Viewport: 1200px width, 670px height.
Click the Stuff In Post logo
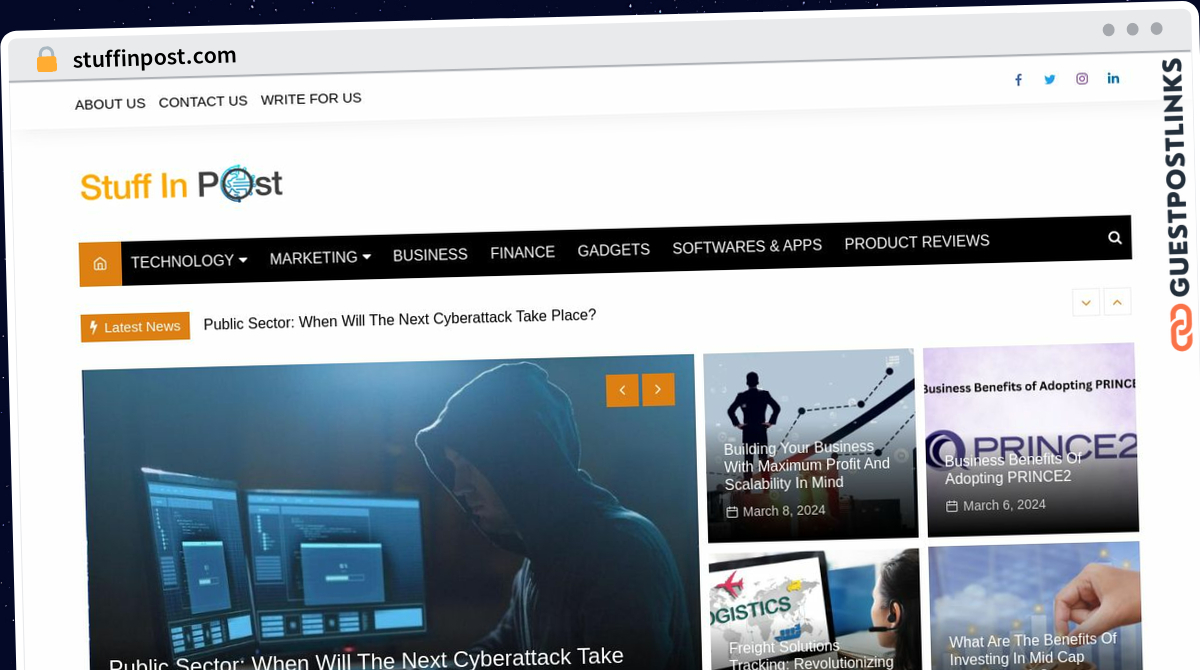click(x=181, y=184)
